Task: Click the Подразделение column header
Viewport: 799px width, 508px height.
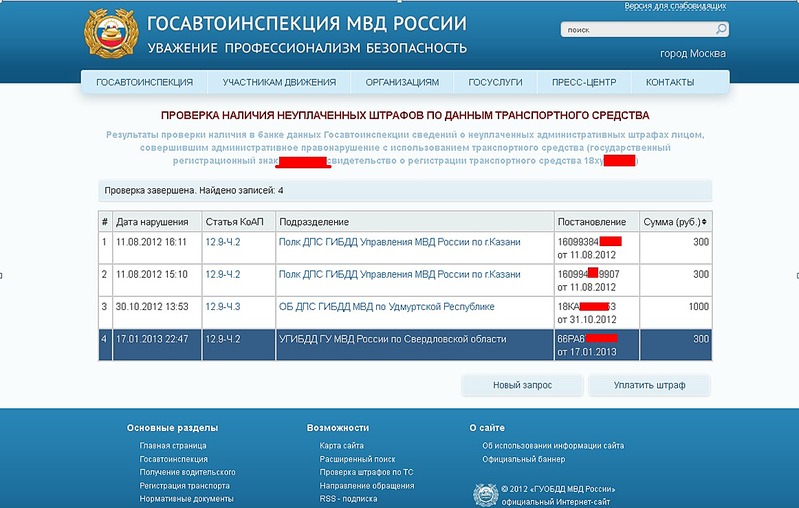Action: pyautogui.click(x=415, y=222)
